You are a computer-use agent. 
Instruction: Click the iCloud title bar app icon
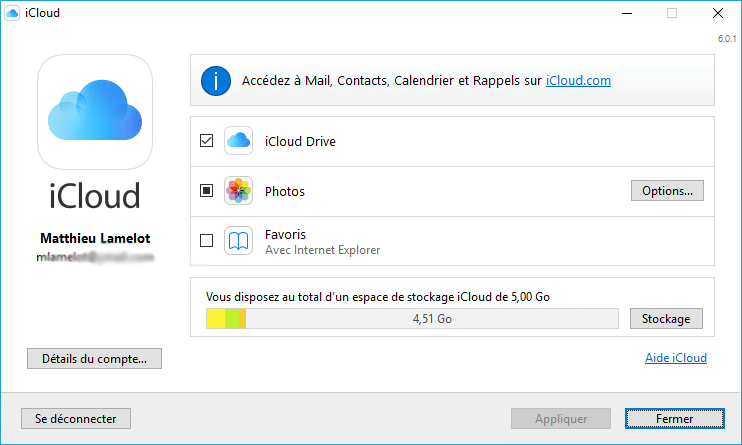(12, 13)
